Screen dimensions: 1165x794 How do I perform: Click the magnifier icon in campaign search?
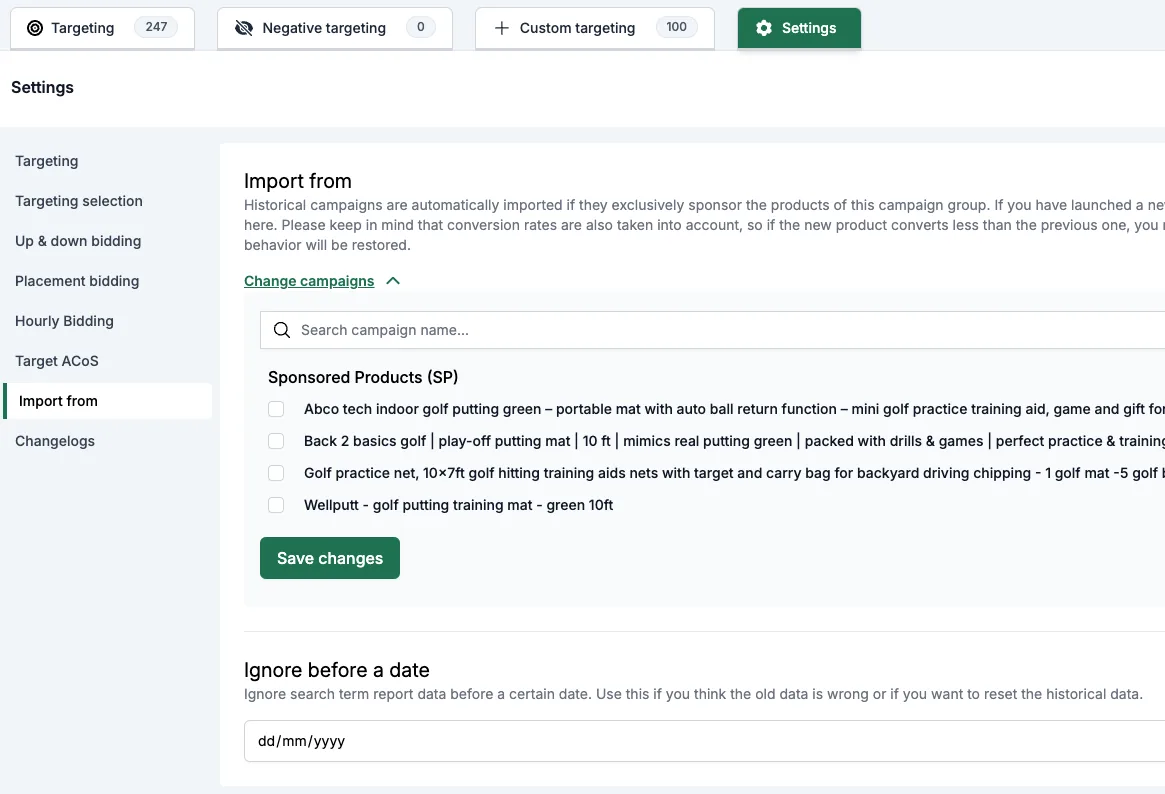pyautogui.click(x=282, y=330)
